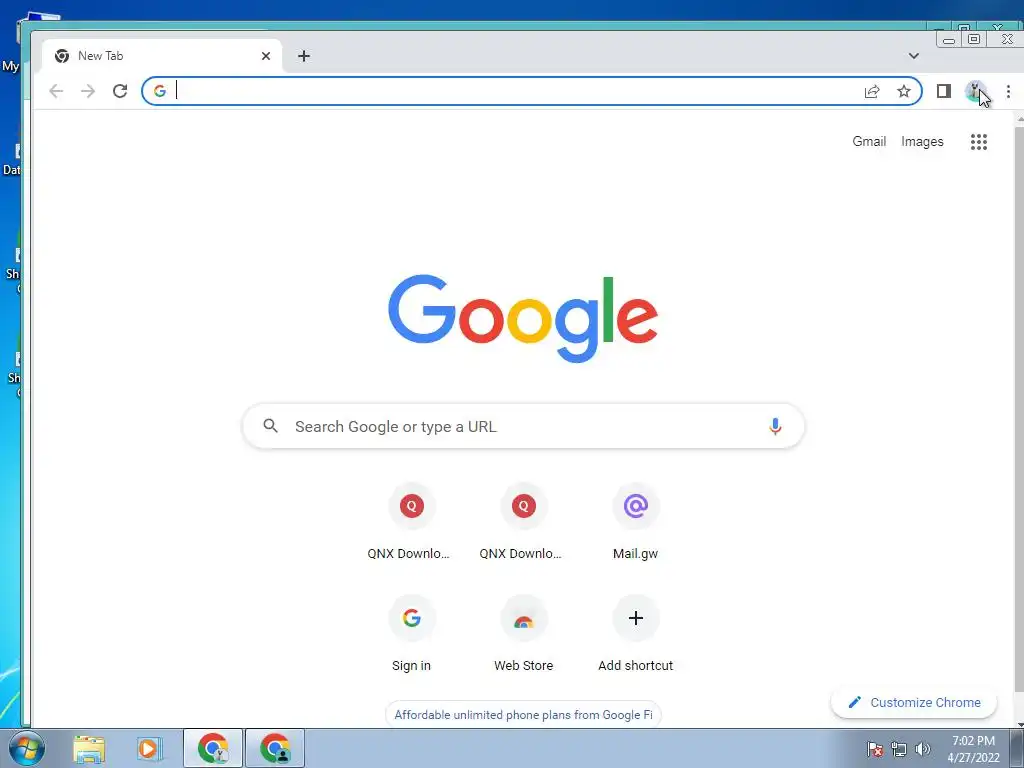The height and width of the screenshot is (768, 1024).
Task: Switch to the second Chrome taskbar button
Action: pos(275,748)
